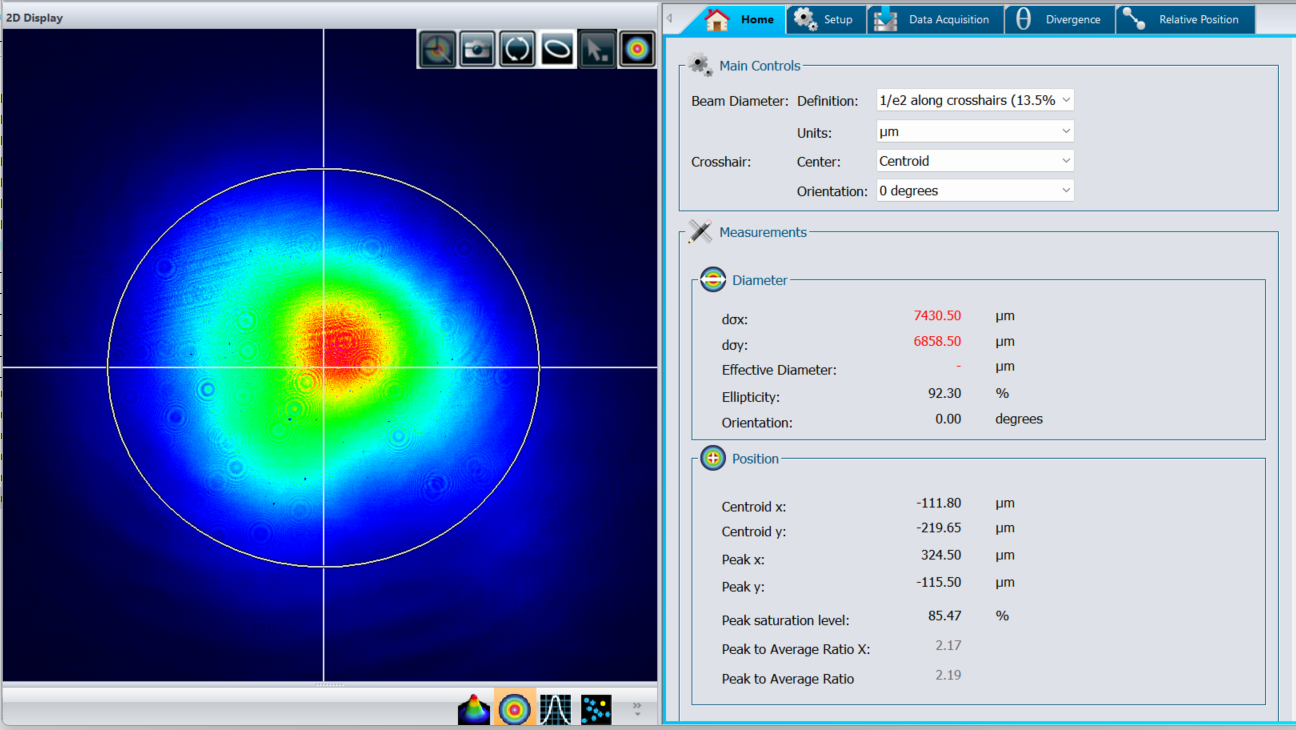Click the rainbow color palette icon
The image size is (1296, 730).
637,49
